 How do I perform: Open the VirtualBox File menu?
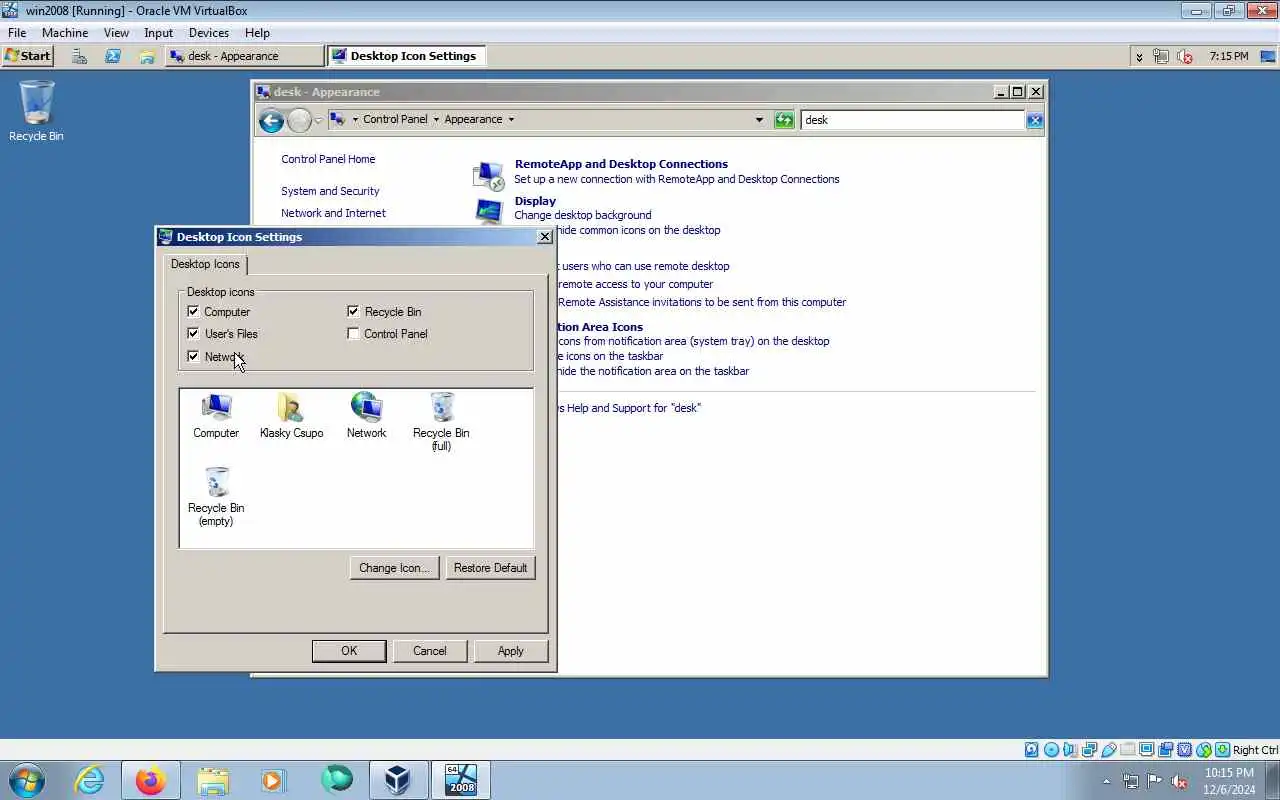(x=16, y=33)
